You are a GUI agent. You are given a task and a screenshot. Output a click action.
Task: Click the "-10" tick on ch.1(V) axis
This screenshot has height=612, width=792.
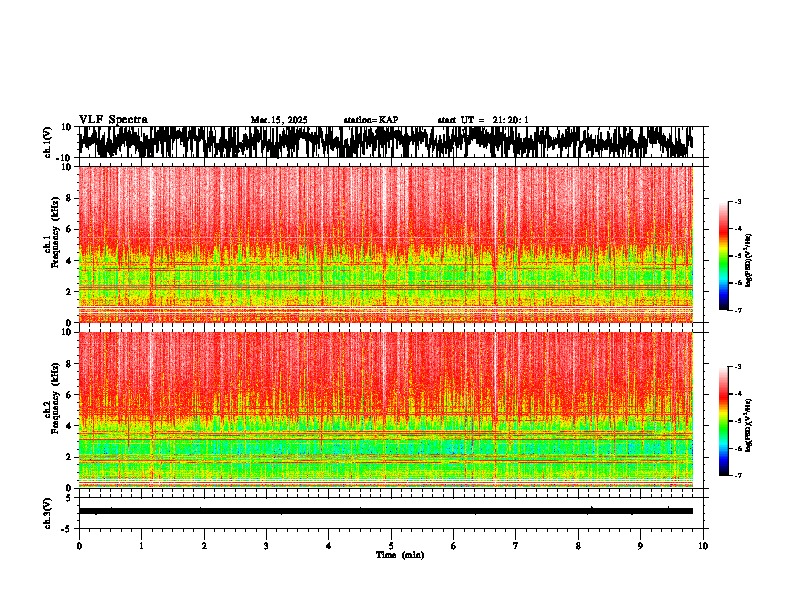click(65, 158)
